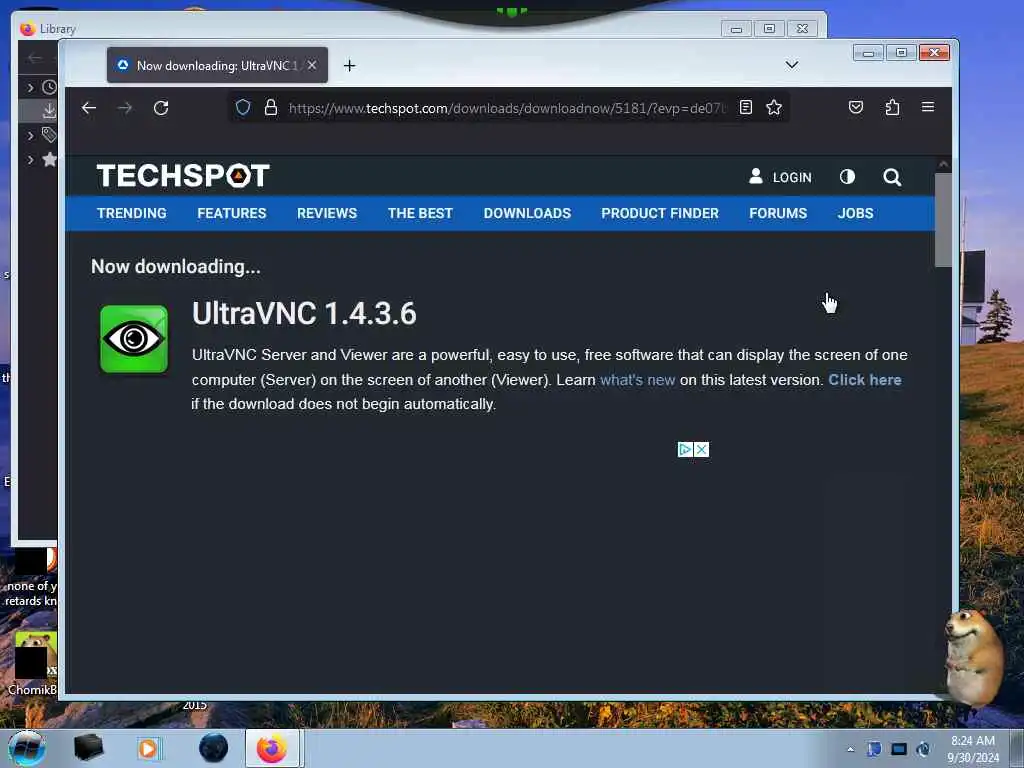Open the TechSpot search magnifier
This screenshot has width=1024, height=768.
click(892, 177)
